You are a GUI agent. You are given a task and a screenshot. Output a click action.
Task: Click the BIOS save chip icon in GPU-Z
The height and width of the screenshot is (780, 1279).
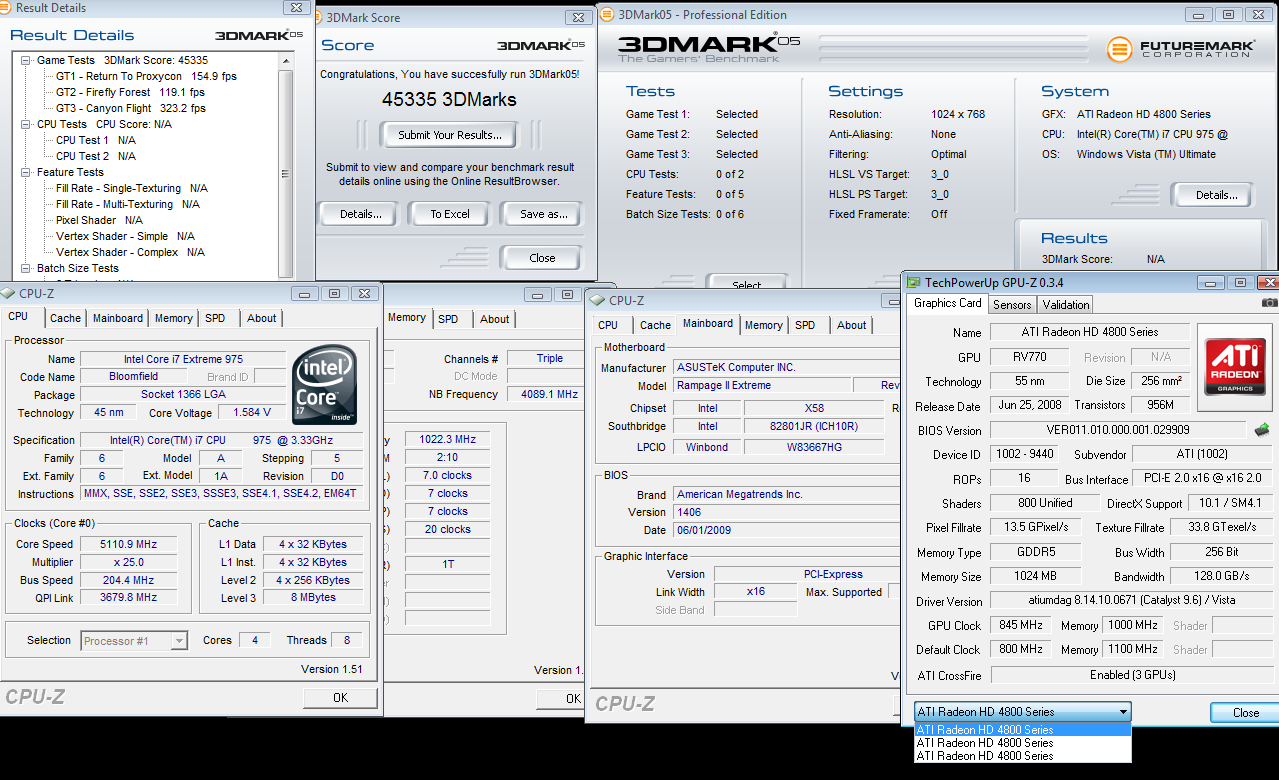(1263, 430)
